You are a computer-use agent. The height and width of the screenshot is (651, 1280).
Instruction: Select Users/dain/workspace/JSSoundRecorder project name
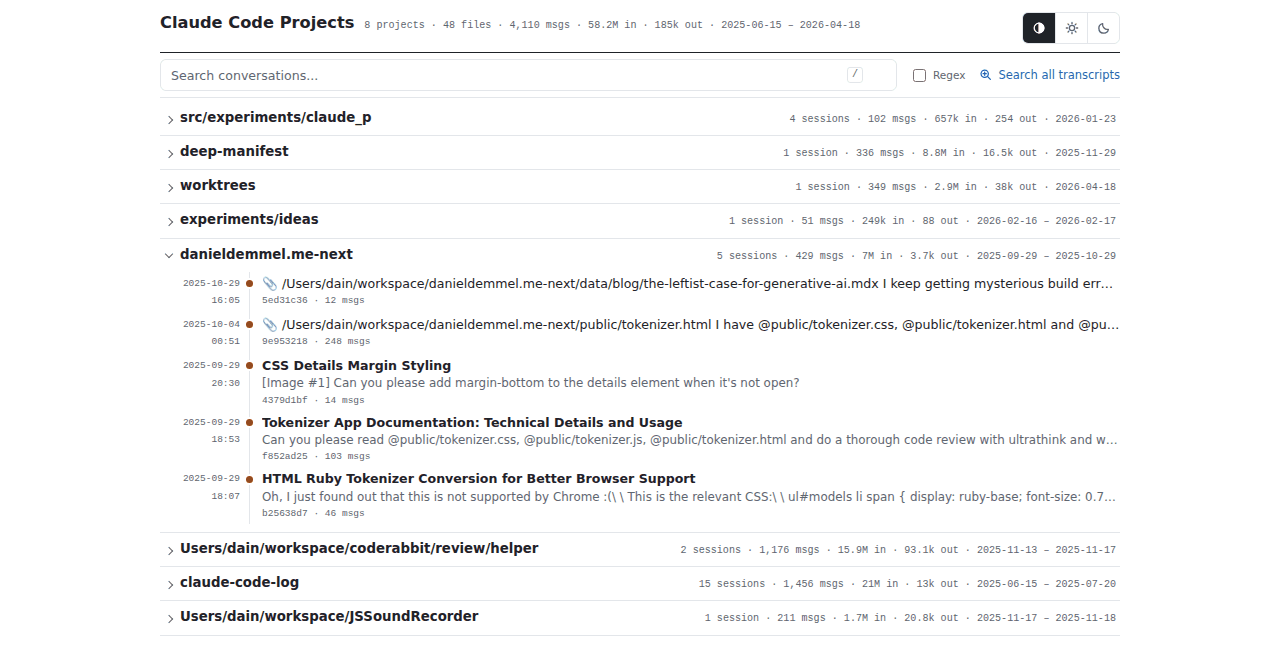click(x=329, y=616)
